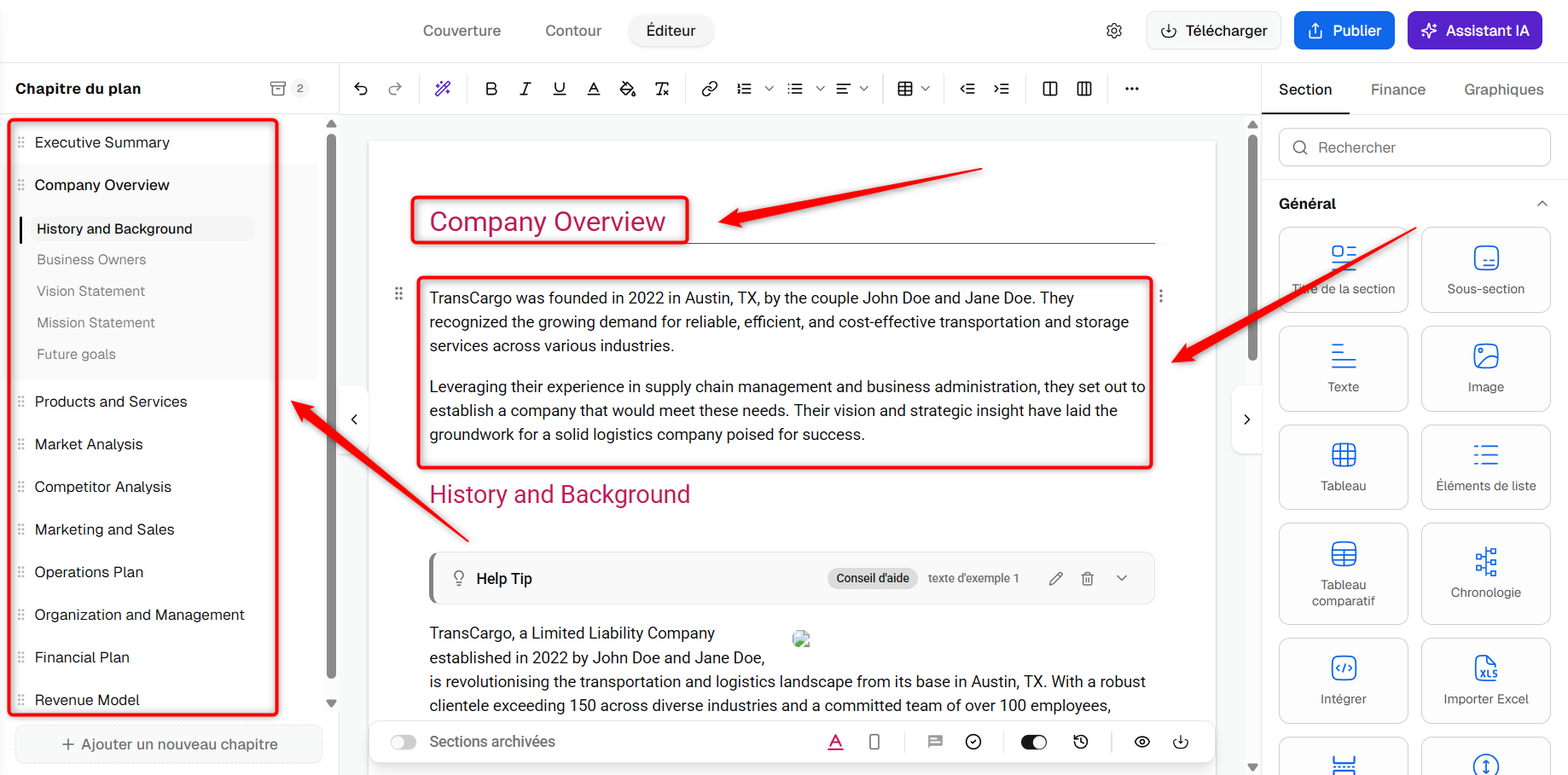
Task: Switch to the Contour tab
Action: point(573,31)
